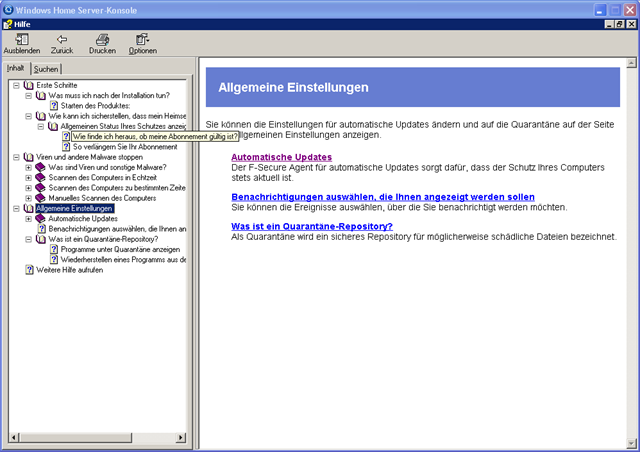Expand the Automatische Updates tree node

[29, 219]
